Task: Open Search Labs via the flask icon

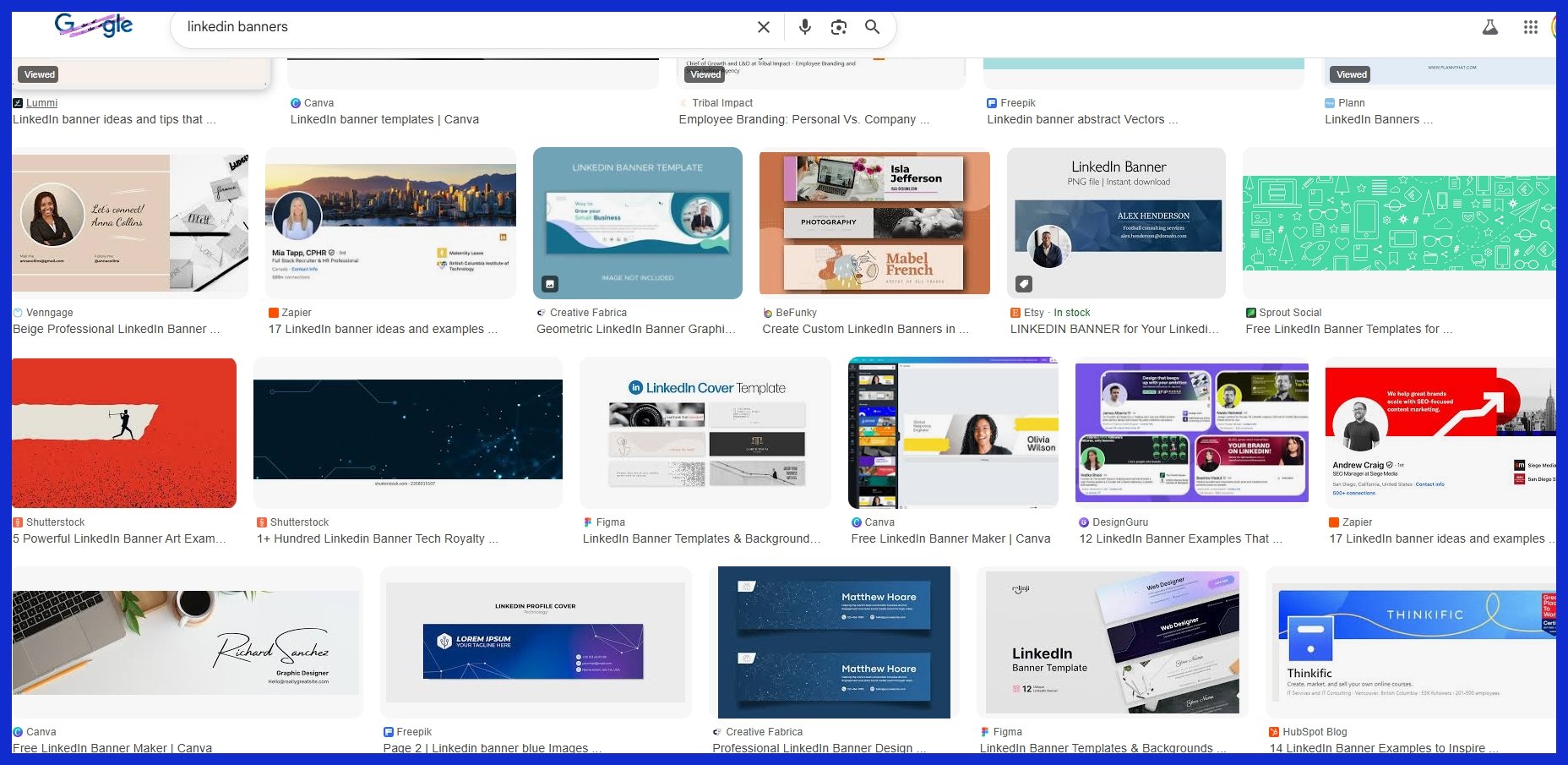Action: pyautogui.click(x=1489, y=26)
